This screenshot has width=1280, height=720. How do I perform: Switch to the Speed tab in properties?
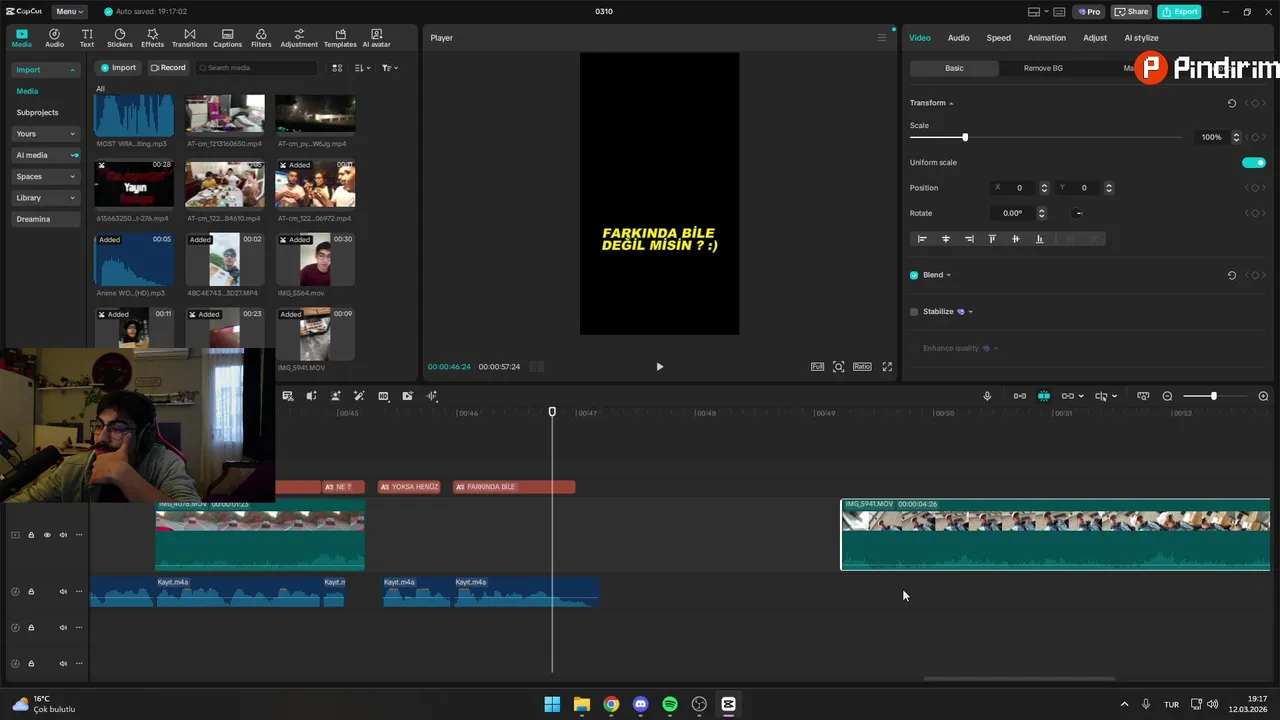[x=998, y=38]
